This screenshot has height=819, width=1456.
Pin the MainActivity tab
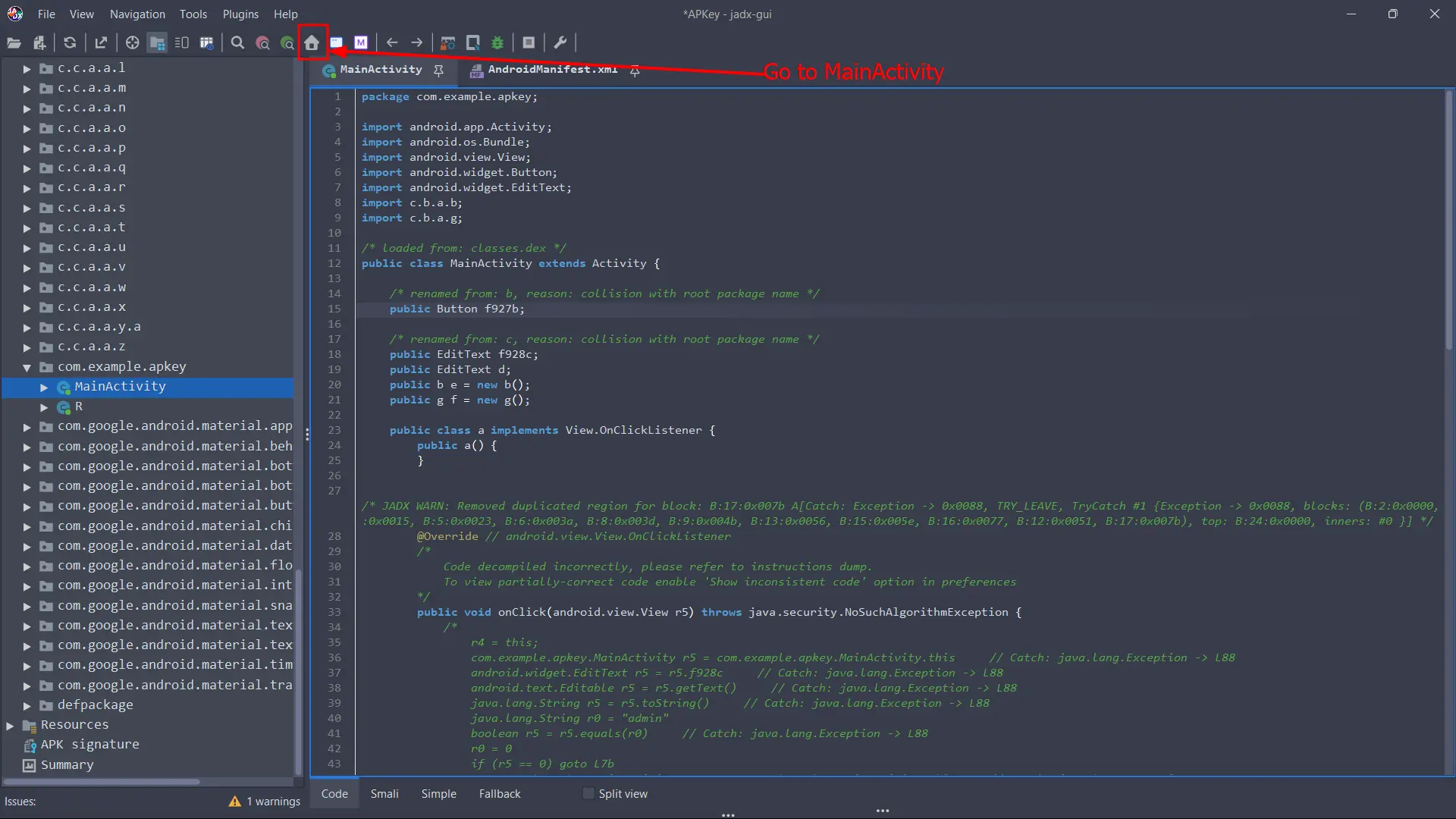(x=438, y=71)
